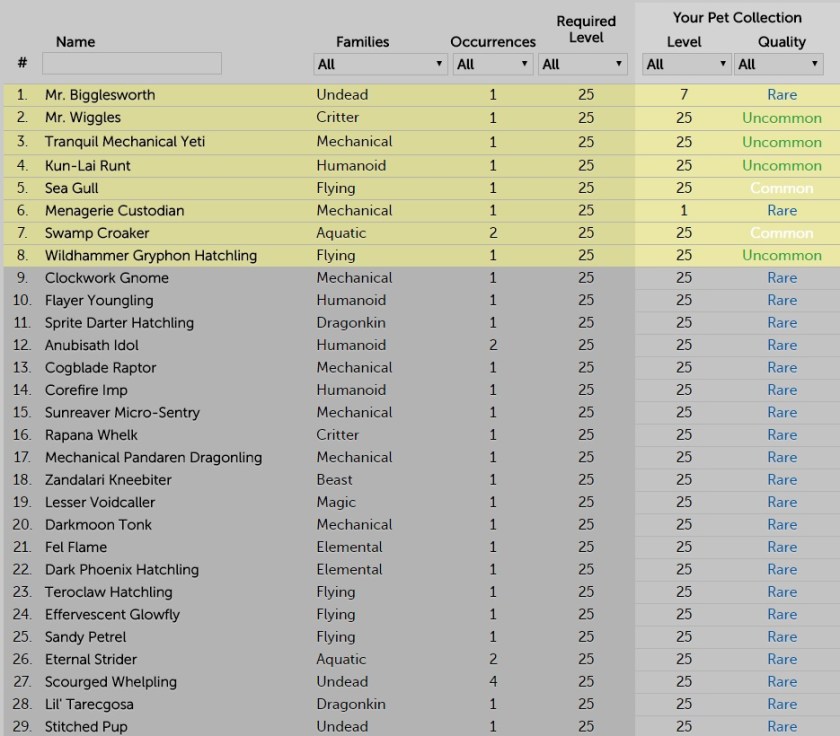Click the Required Level column header
This screenshot has height=736, width=840.
click(x=585, y=29)
